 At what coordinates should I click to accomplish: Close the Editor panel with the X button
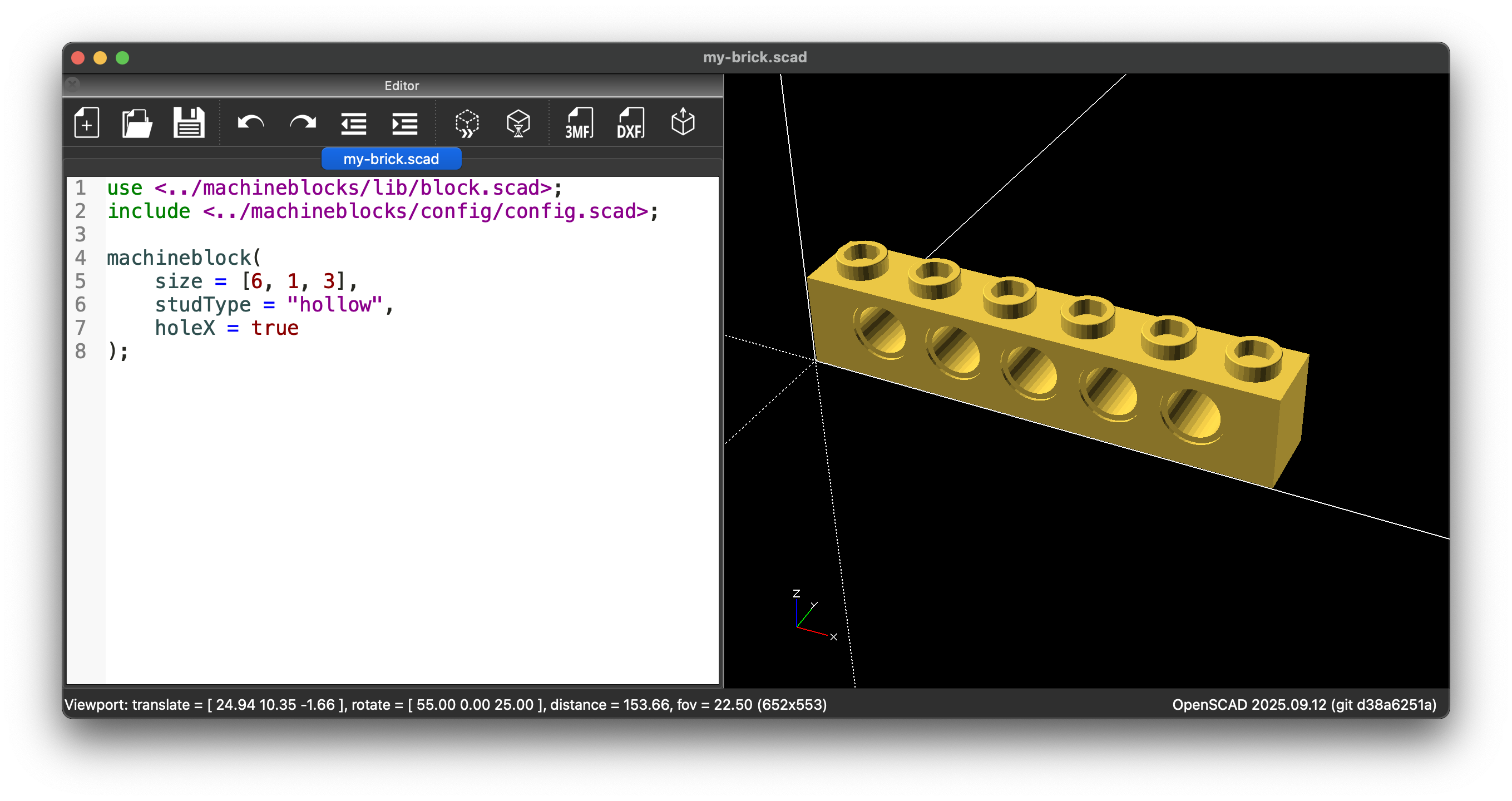[x=73, y=85]
